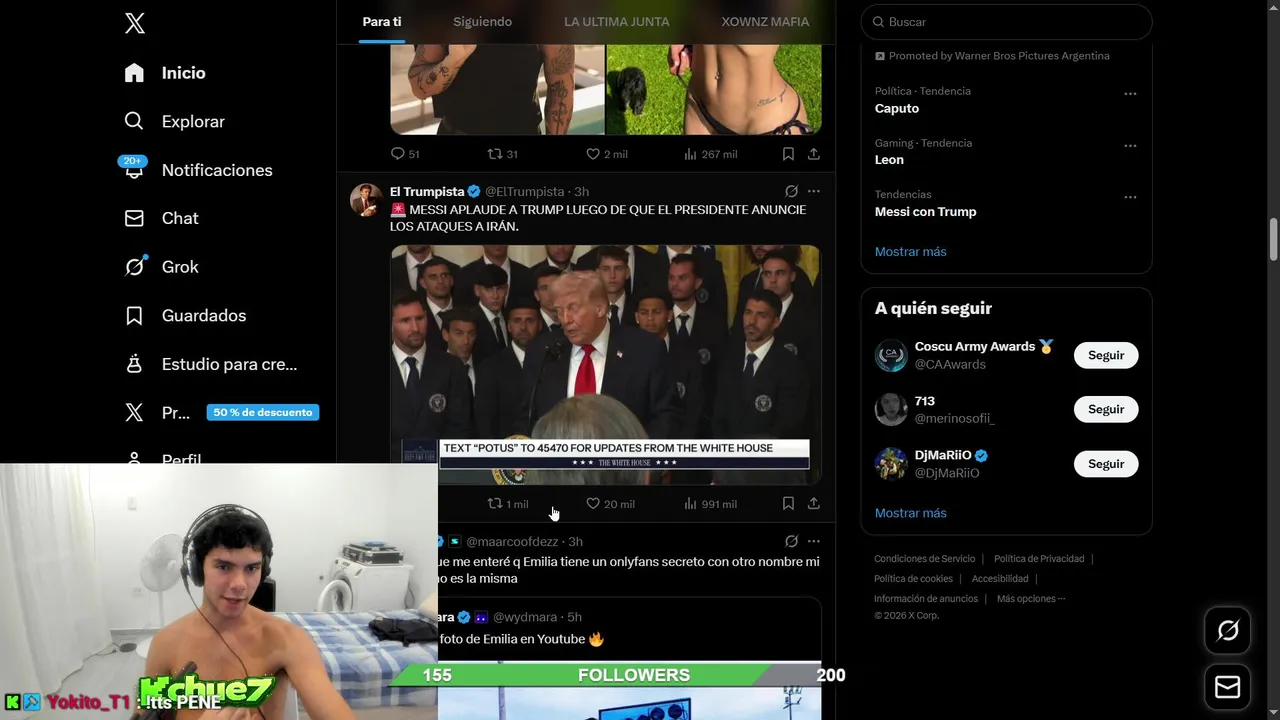
Task: Follow Coscu Army Awards
Action: tap(1106, 355)
